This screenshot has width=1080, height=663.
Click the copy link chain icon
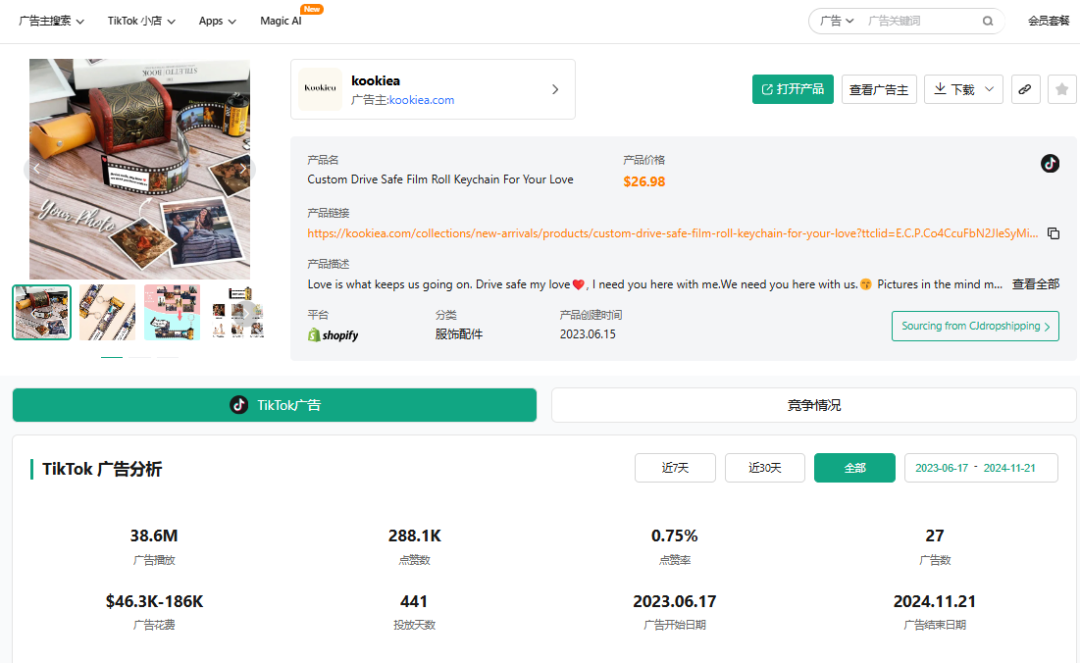(x=1025, y=90)
